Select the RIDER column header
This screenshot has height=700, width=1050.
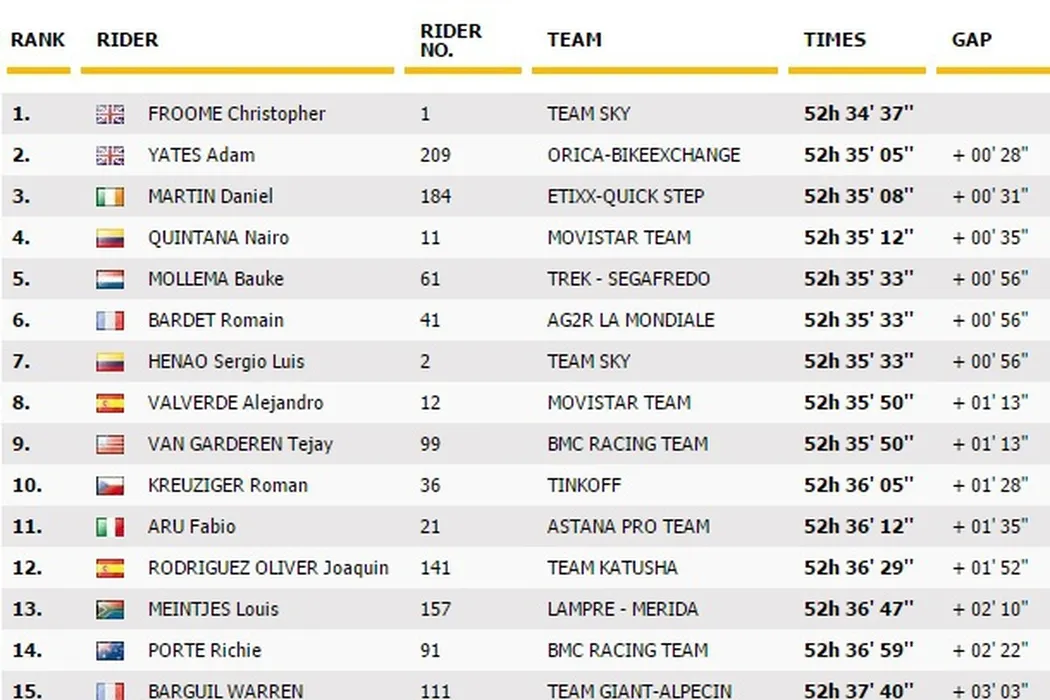point(127,40)
